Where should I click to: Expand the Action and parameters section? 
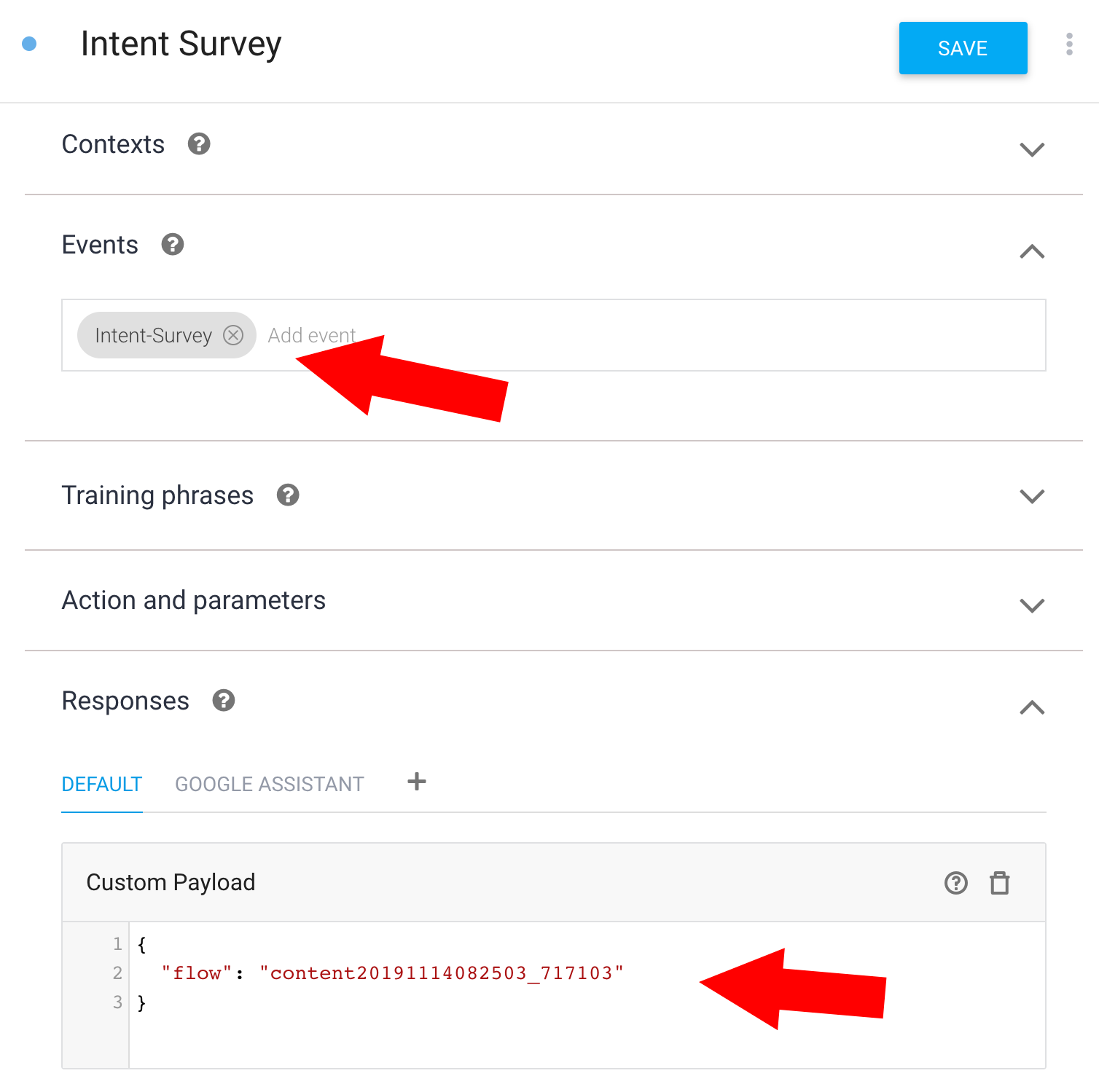(1032, 605)
